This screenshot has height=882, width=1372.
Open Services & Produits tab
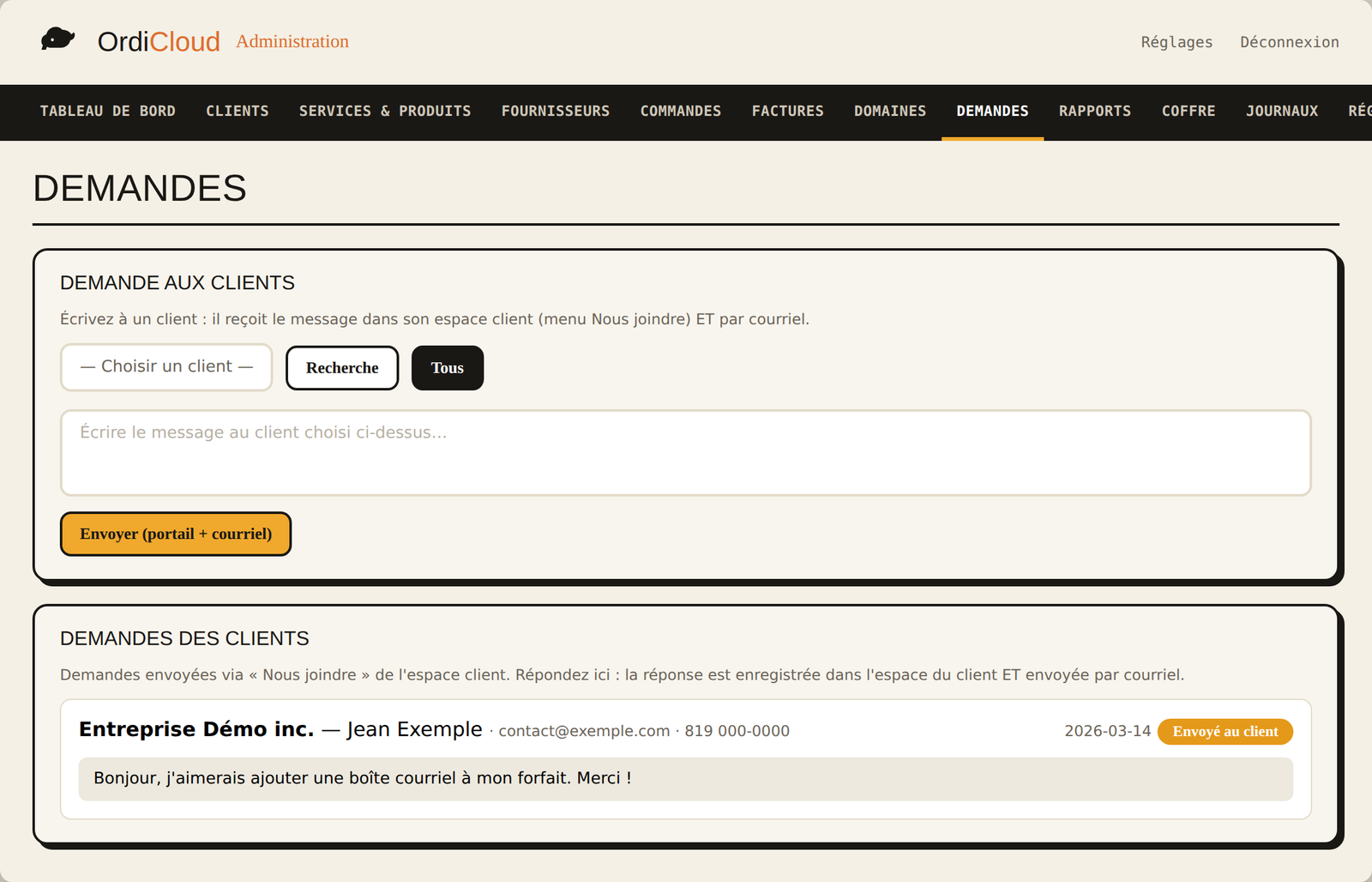click(x=385, y=112)
